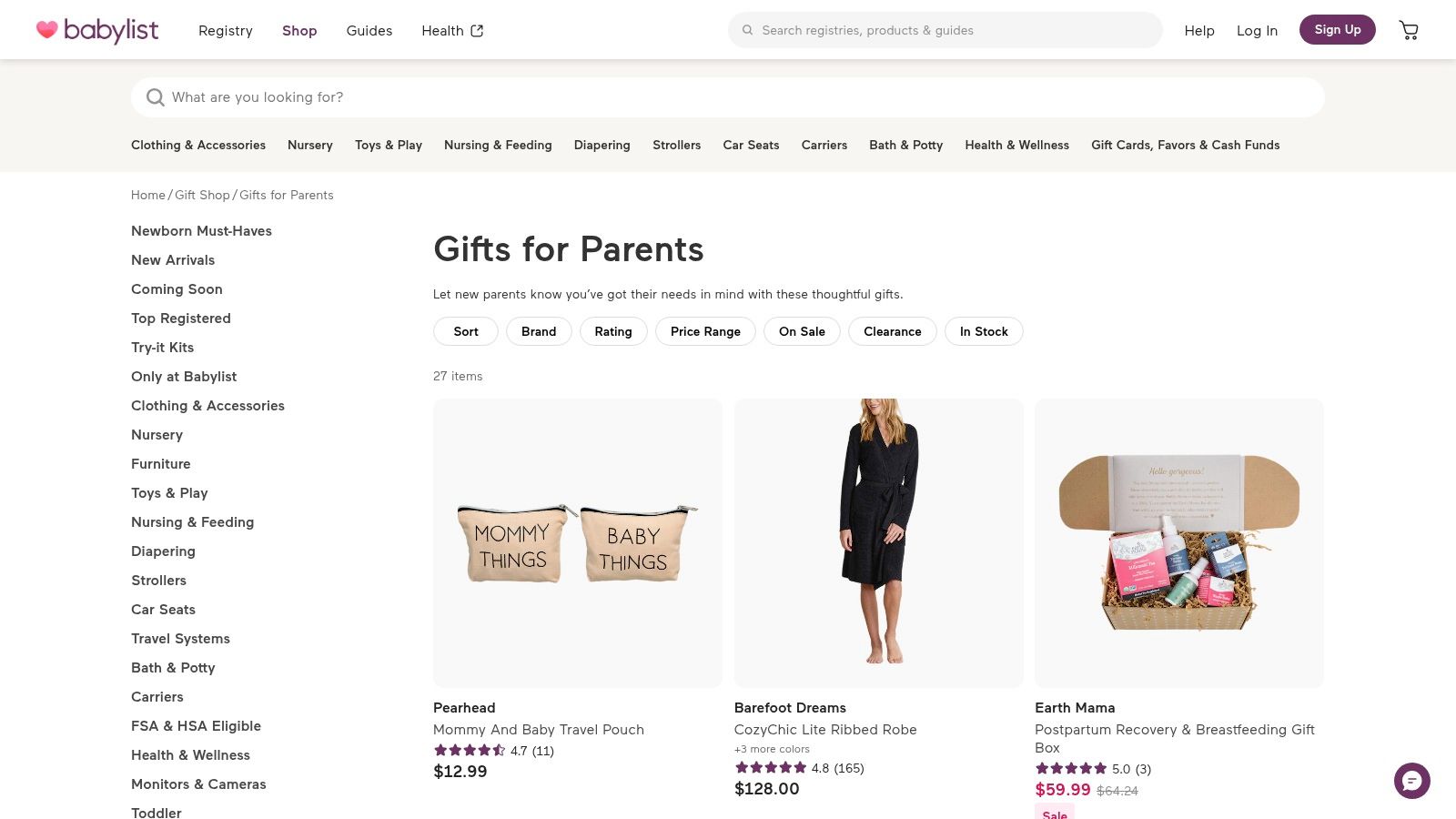Expand the Brand filter dropdown
This screenshot has height=819, width=1456.
pyautogui.click(x=539, y=331)
